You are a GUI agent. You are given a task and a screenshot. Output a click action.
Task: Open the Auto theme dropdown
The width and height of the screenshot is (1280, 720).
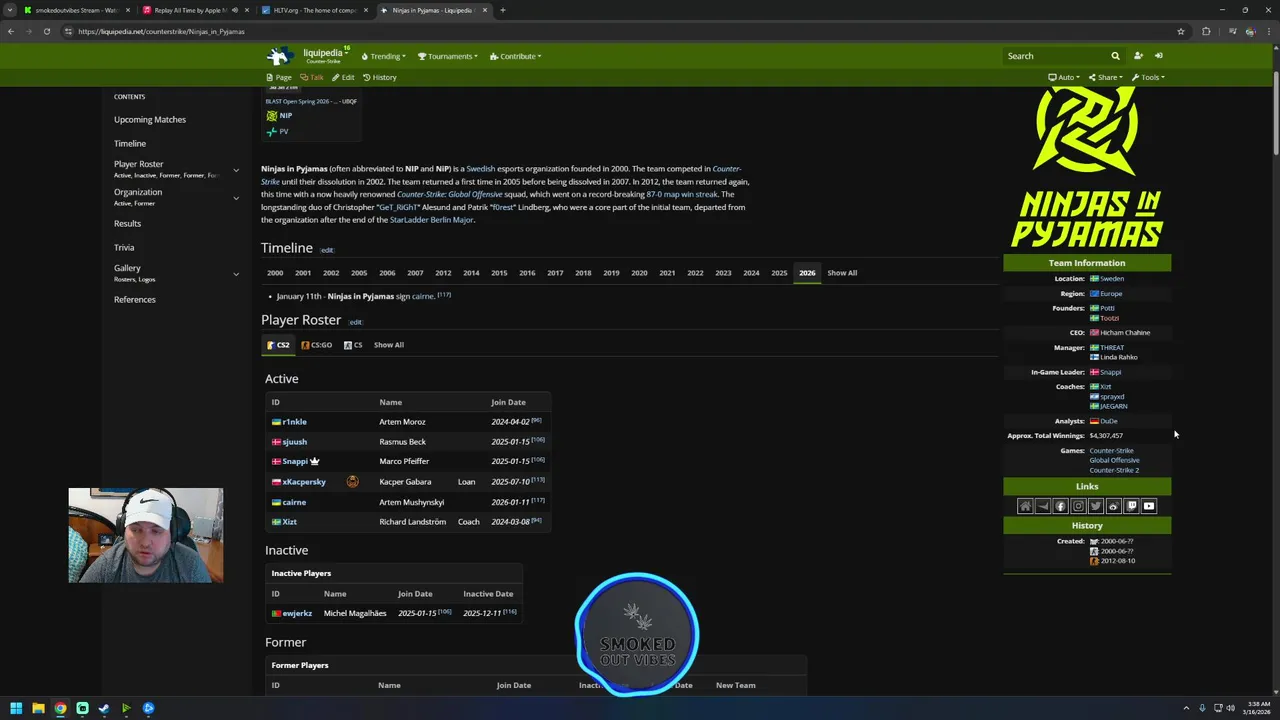(1064, 77)
